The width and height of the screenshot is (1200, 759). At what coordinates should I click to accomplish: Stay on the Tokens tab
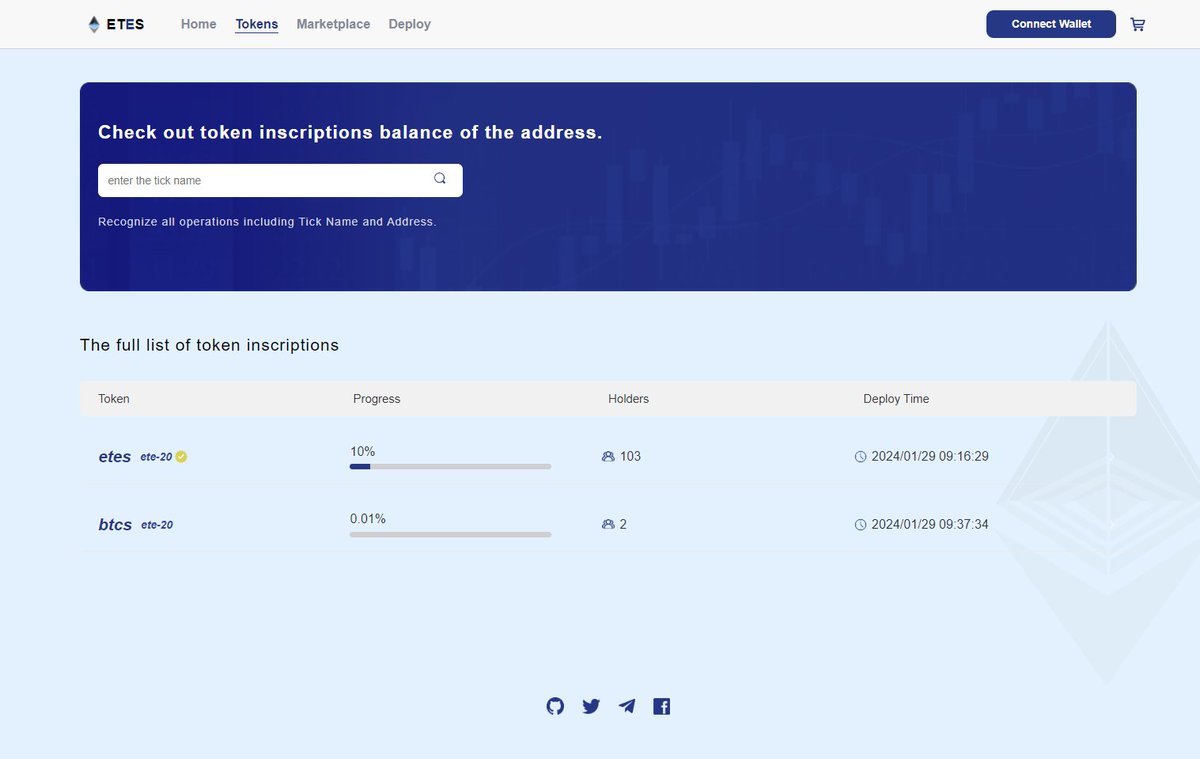(x=256, y=24)
